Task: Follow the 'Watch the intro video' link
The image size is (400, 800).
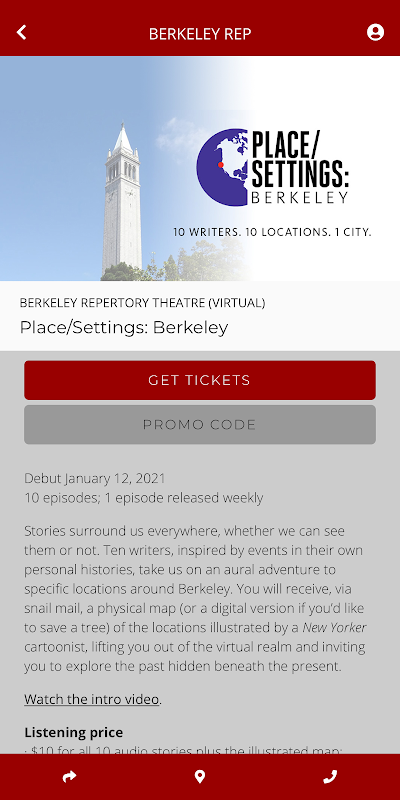Action: click(x=92, y=699)
